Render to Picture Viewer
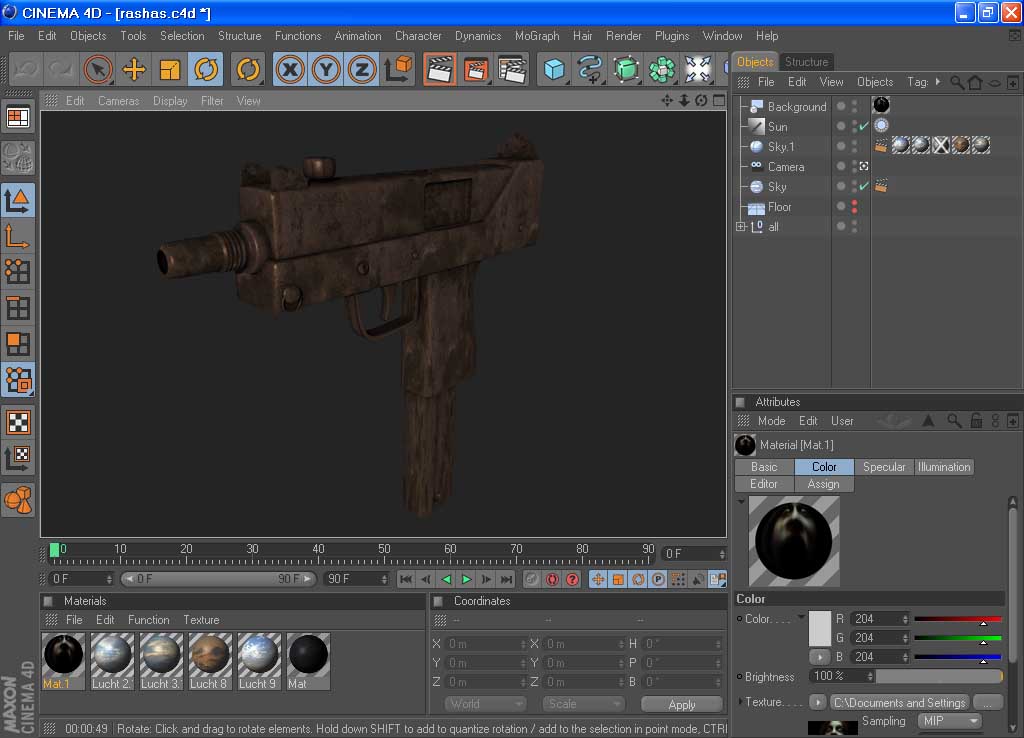The image size is (1024, 738). pyautogui.click(x=476, y=69)
